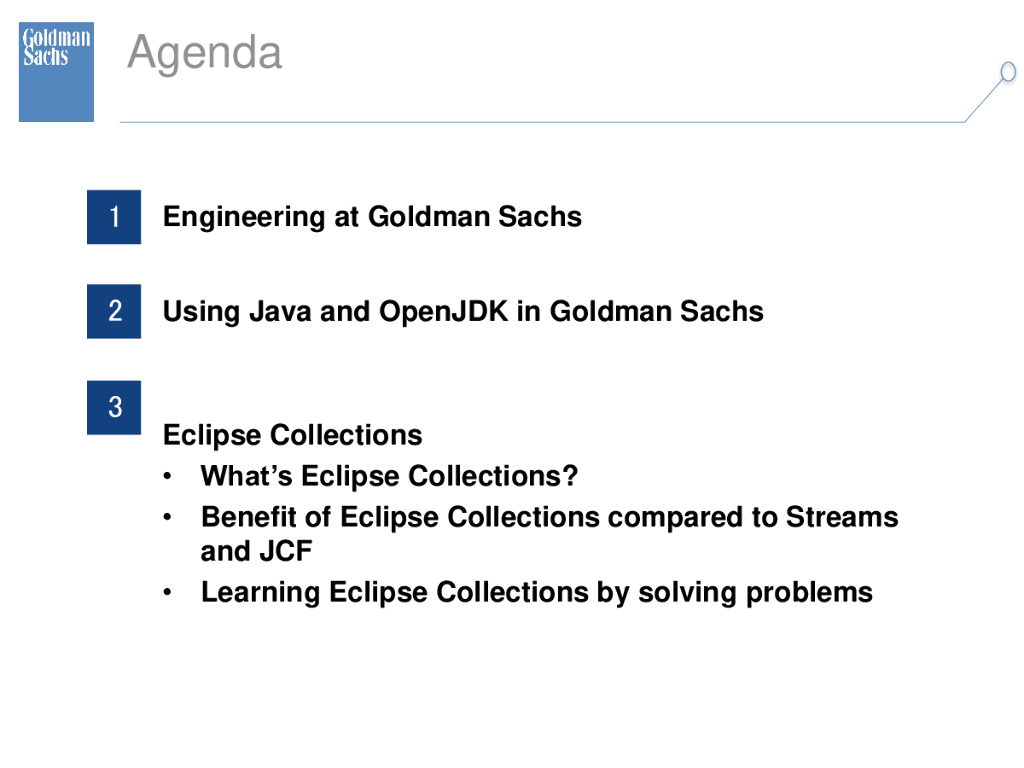This screenshot has height=768, width=1024.
Task: Click the horizontal header divider line
Action: click(x=540, y=122)
